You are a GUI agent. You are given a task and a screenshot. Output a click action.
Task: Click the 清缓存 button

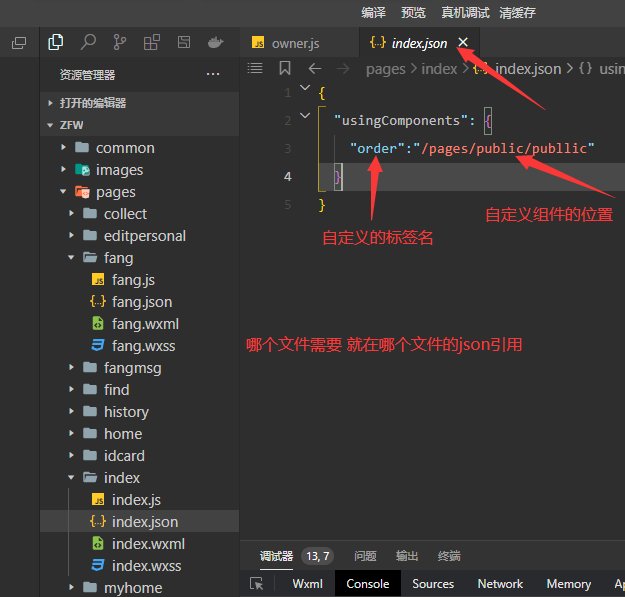[x=517, y=12]
